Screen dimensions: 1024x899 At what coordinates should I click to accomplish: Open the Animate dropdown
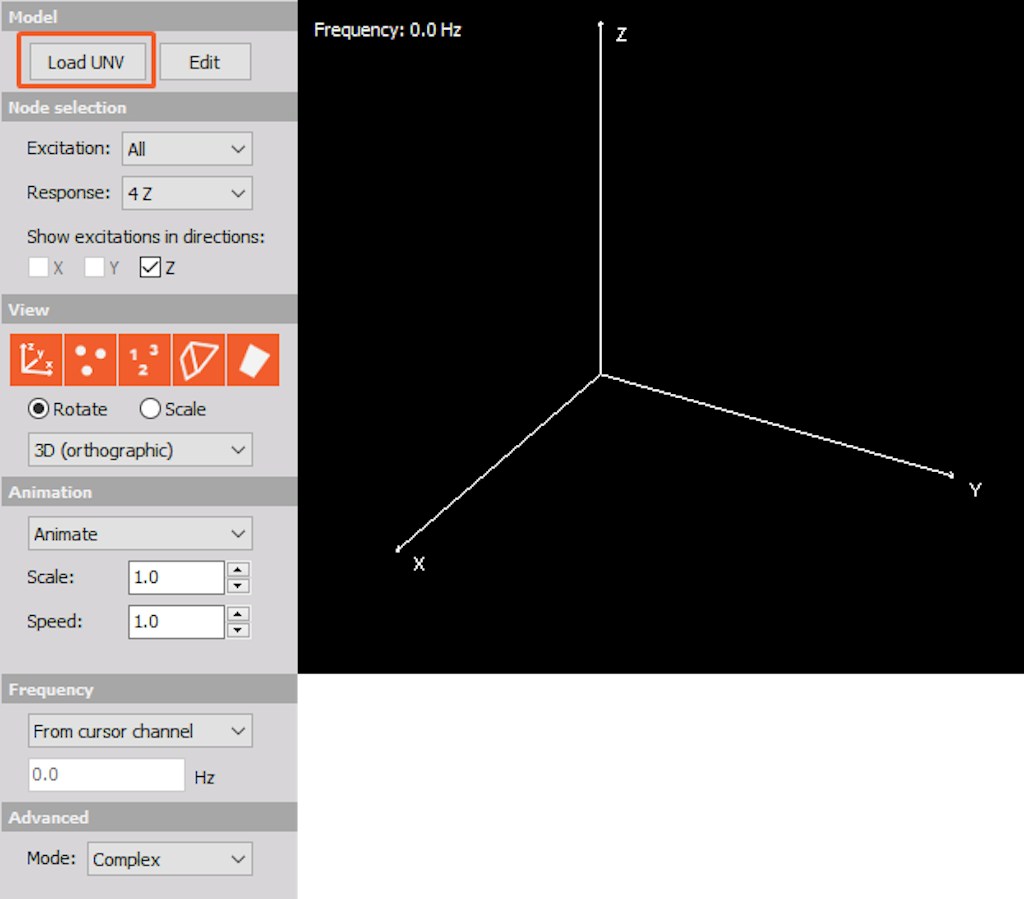click(140, 533)
